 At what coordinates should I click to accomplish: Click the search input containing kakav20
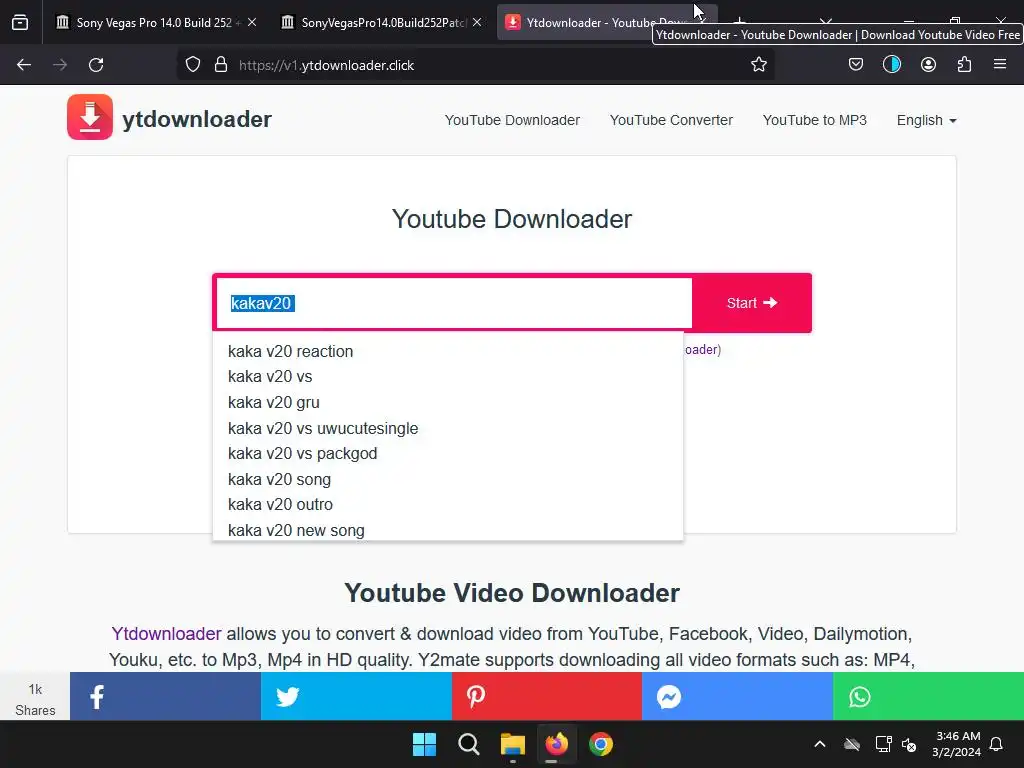click(454, 303)
